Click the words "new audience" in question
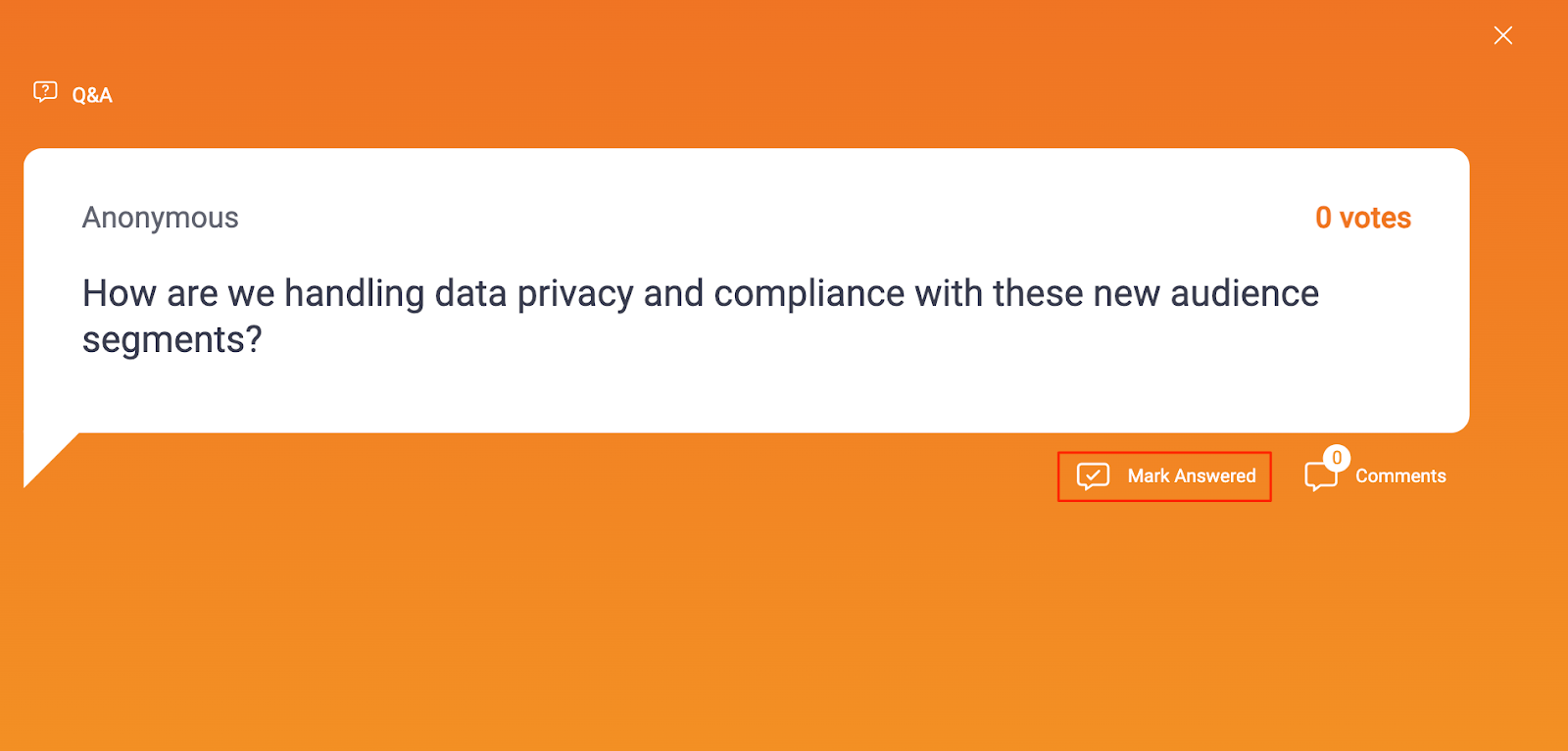Viewport: 1568px width, 751px height. (1205, 294)
